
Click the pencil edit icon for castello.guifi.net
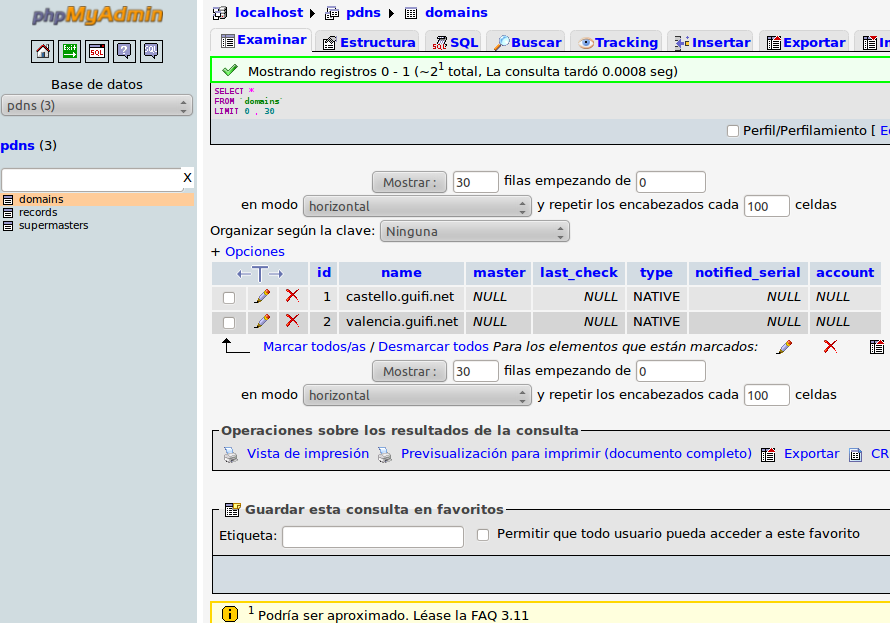coord(262,296)
